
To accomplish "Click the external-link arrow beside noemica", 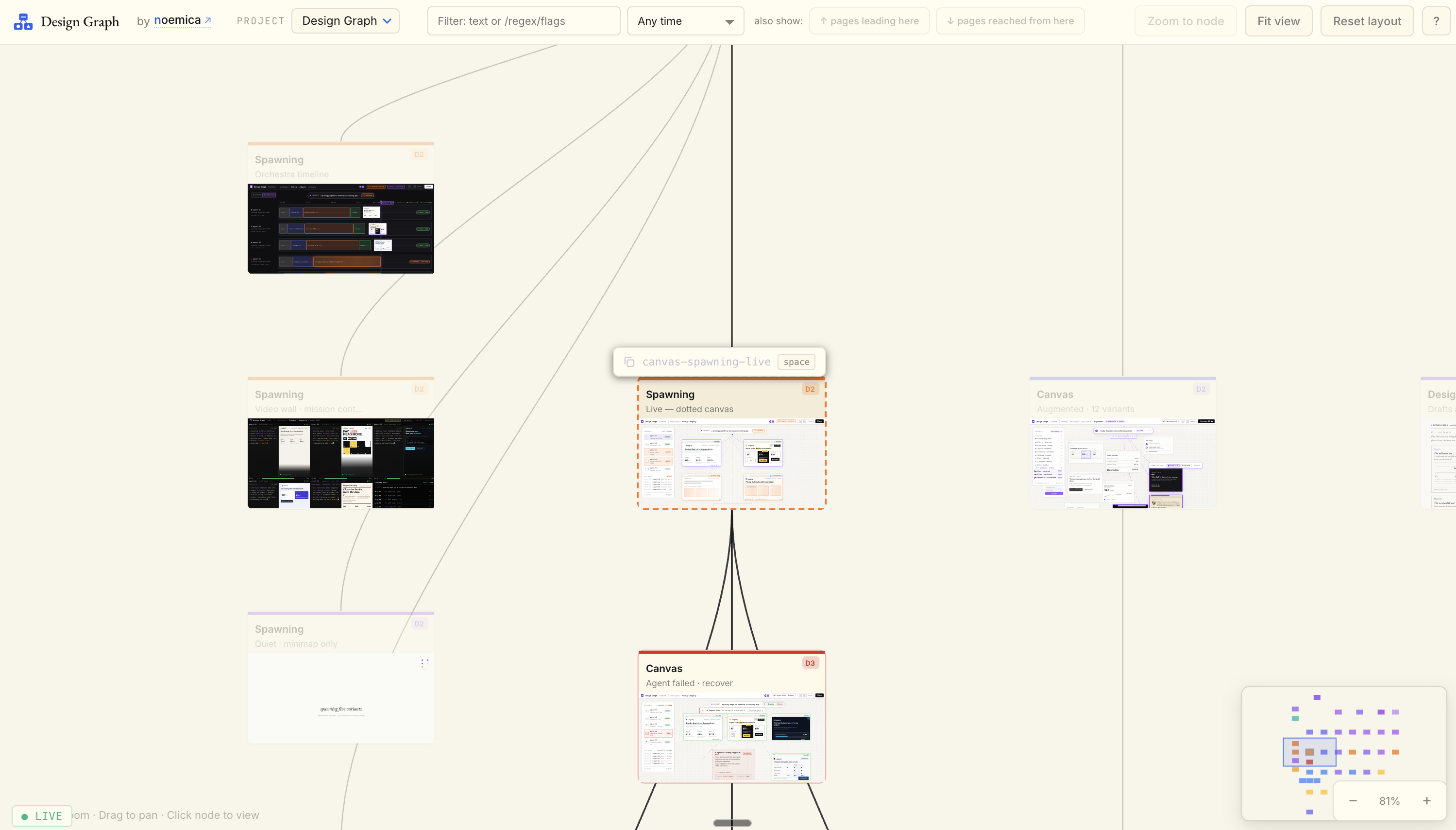I will click(x=207, y=19).
